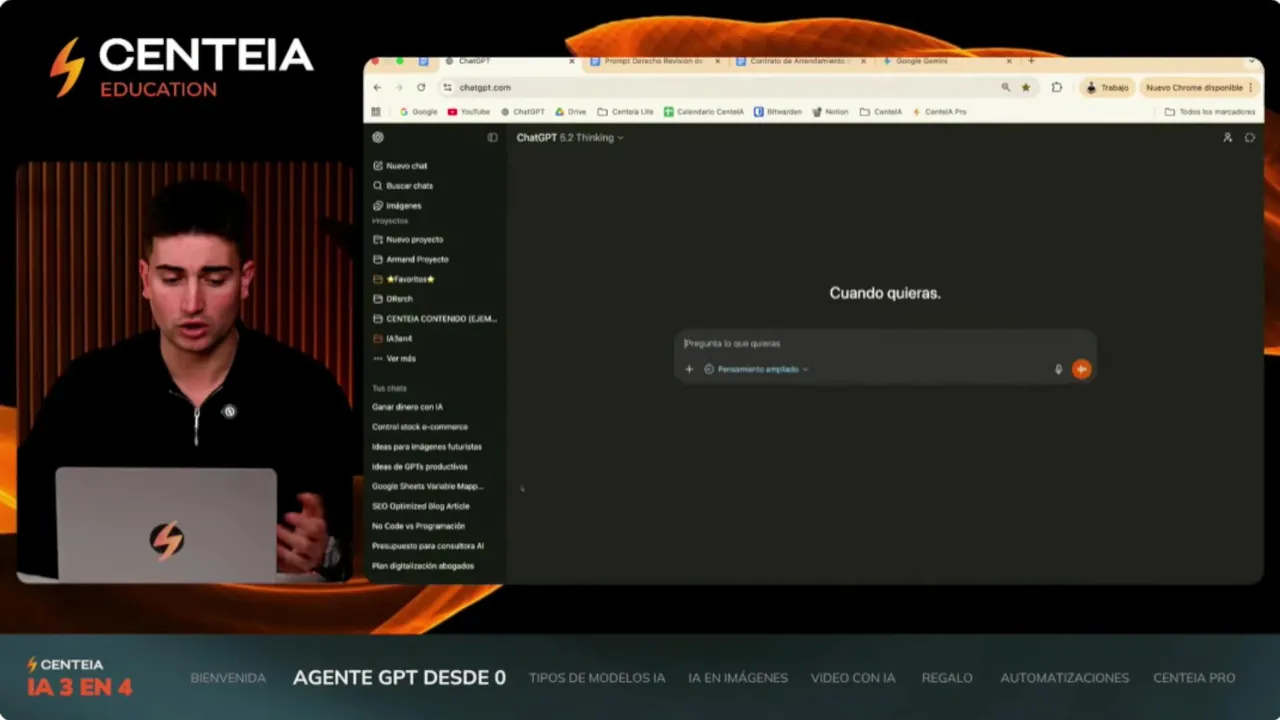Viewport: 1280px width, 720px height.
Task: Click the temporary chat icon at top right
Action: [x=1250, y=138]
